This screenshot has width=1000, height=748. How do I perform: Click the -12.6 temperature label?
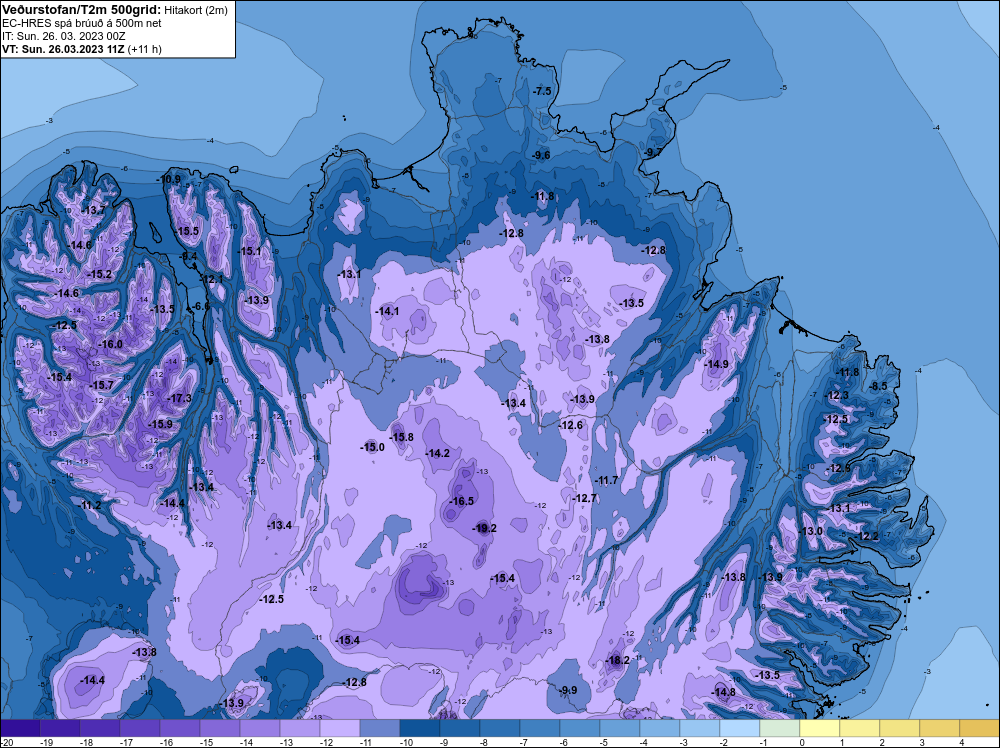pyautogui.click(x=571, y=425)
